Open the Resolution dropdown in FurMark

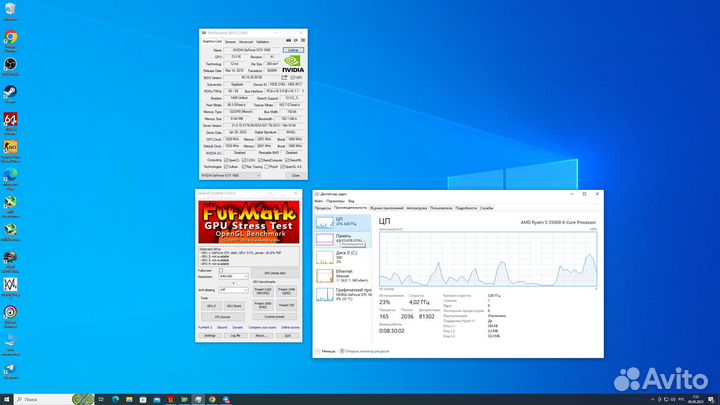coord(233,276)
